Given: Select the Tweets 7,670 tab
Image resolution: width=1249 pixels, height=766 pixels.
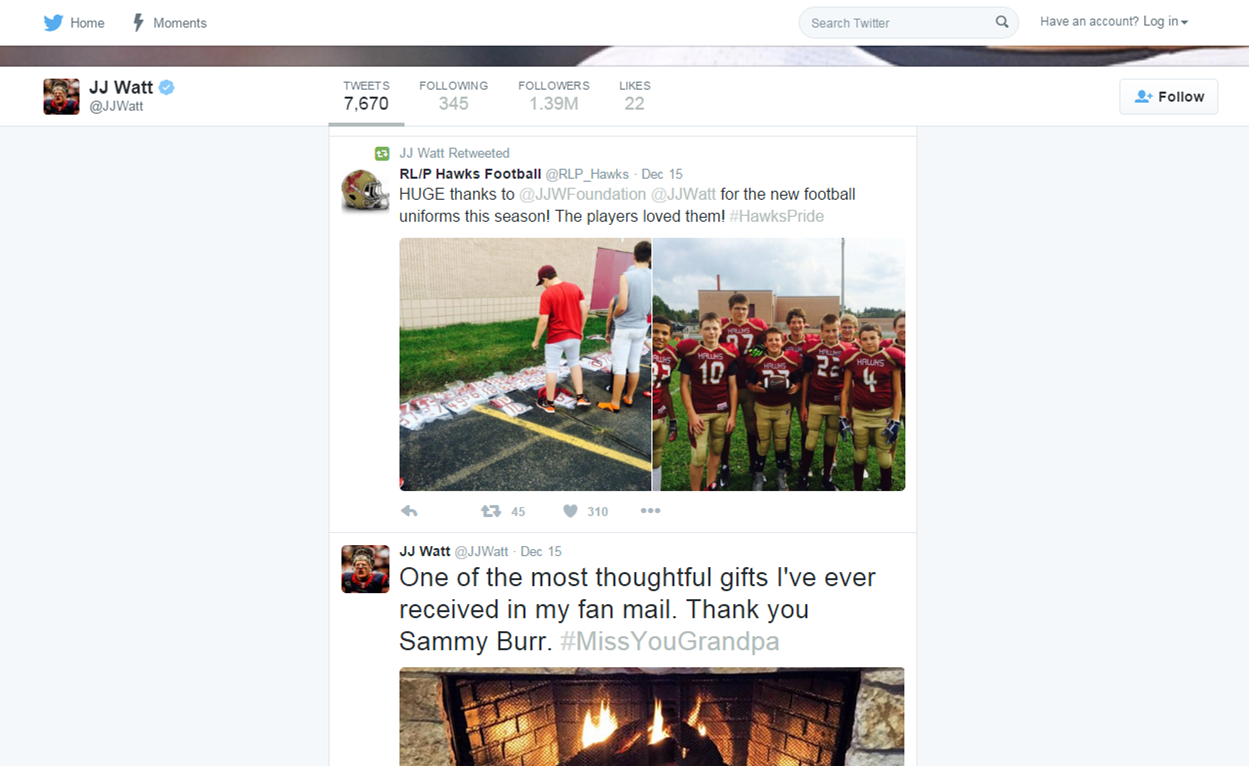Looking at the screenshot, I should pyautogui.click(x=366, y=96).
